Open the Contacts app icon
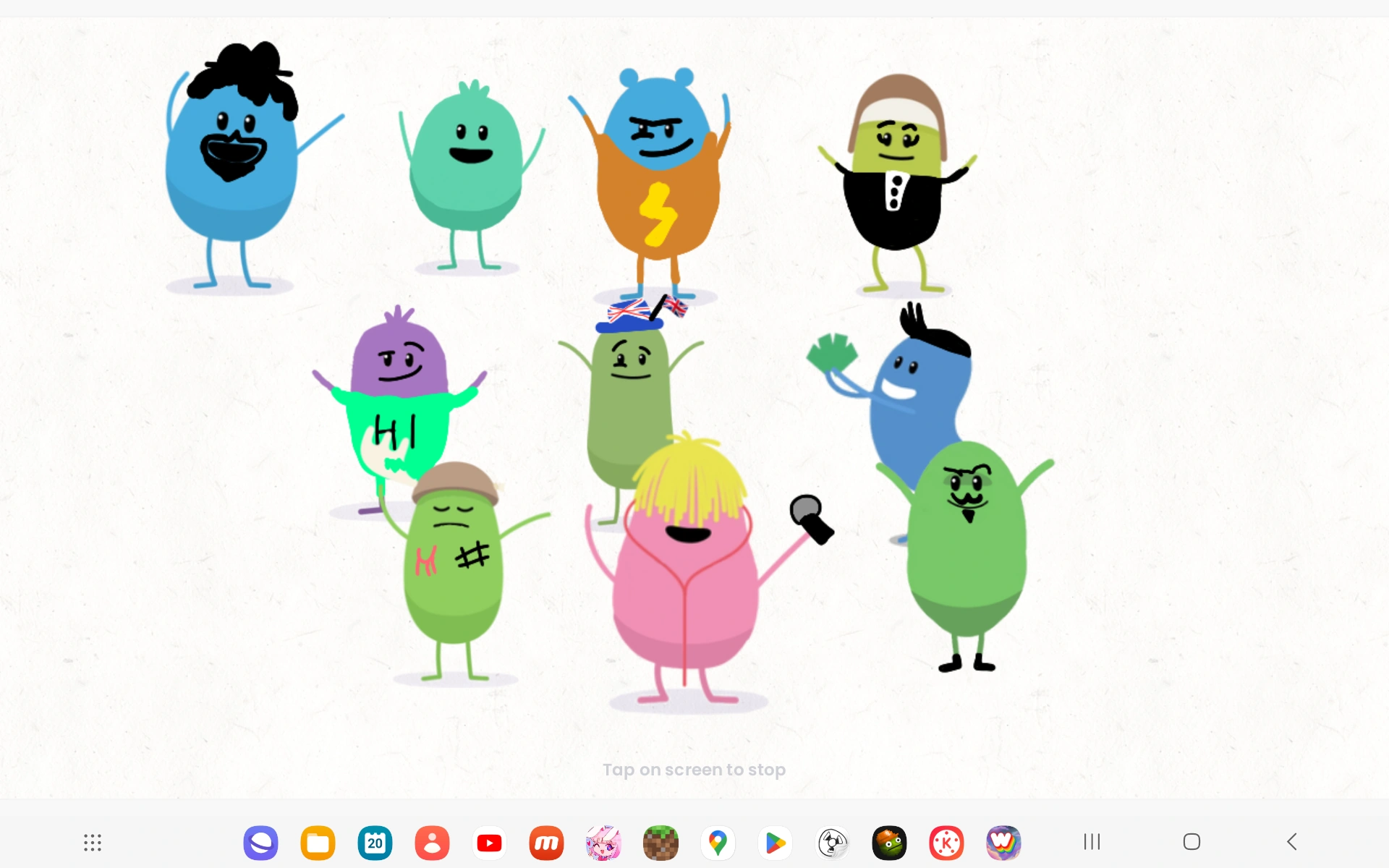Viewport: 1389px width, 868px height. [432, 842]
